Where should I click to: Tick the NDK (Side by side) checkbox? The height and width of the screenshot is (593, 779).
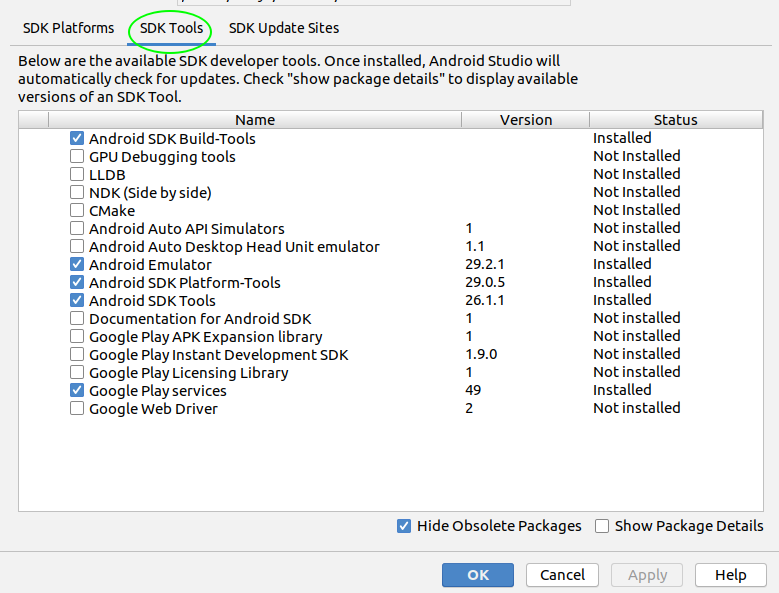(77, 193)
